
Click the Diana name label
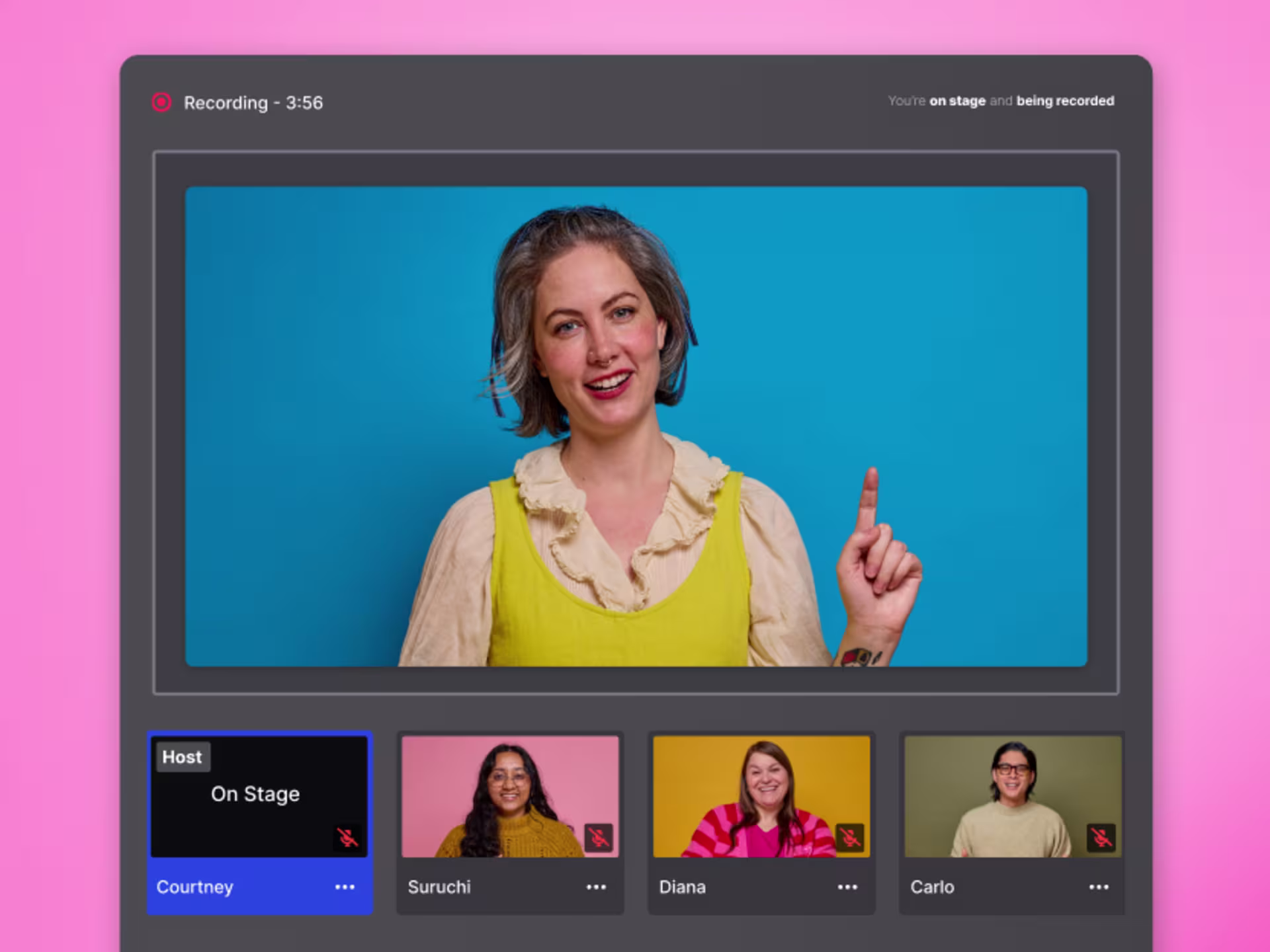point(682,887)
